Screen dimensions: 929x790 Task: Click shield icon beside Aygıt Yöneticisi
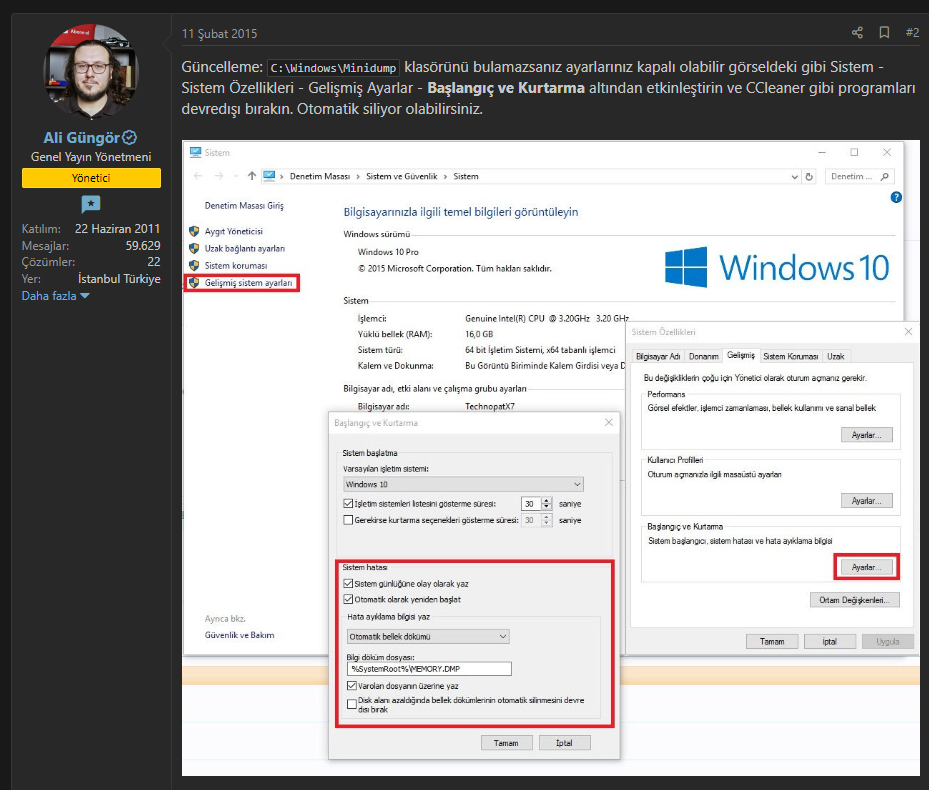pos(194,231)
